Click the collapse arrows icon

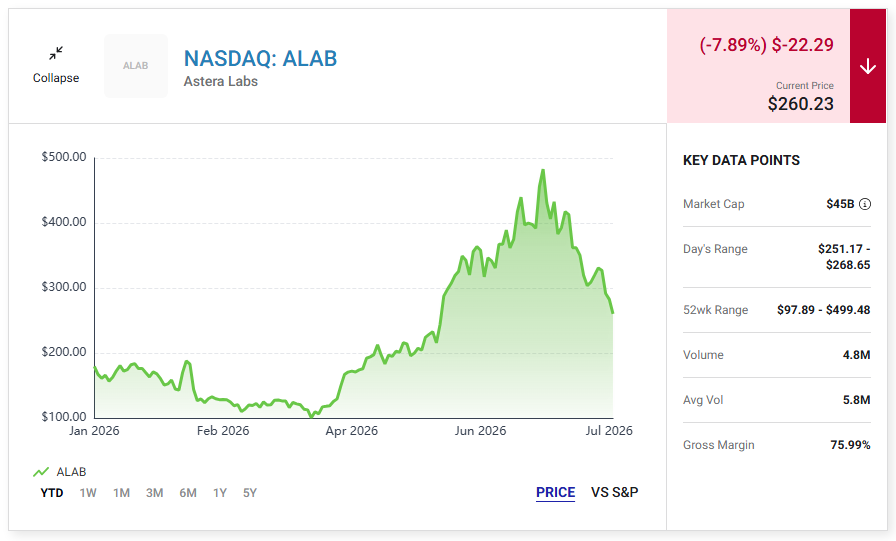(x=56, y=53)
